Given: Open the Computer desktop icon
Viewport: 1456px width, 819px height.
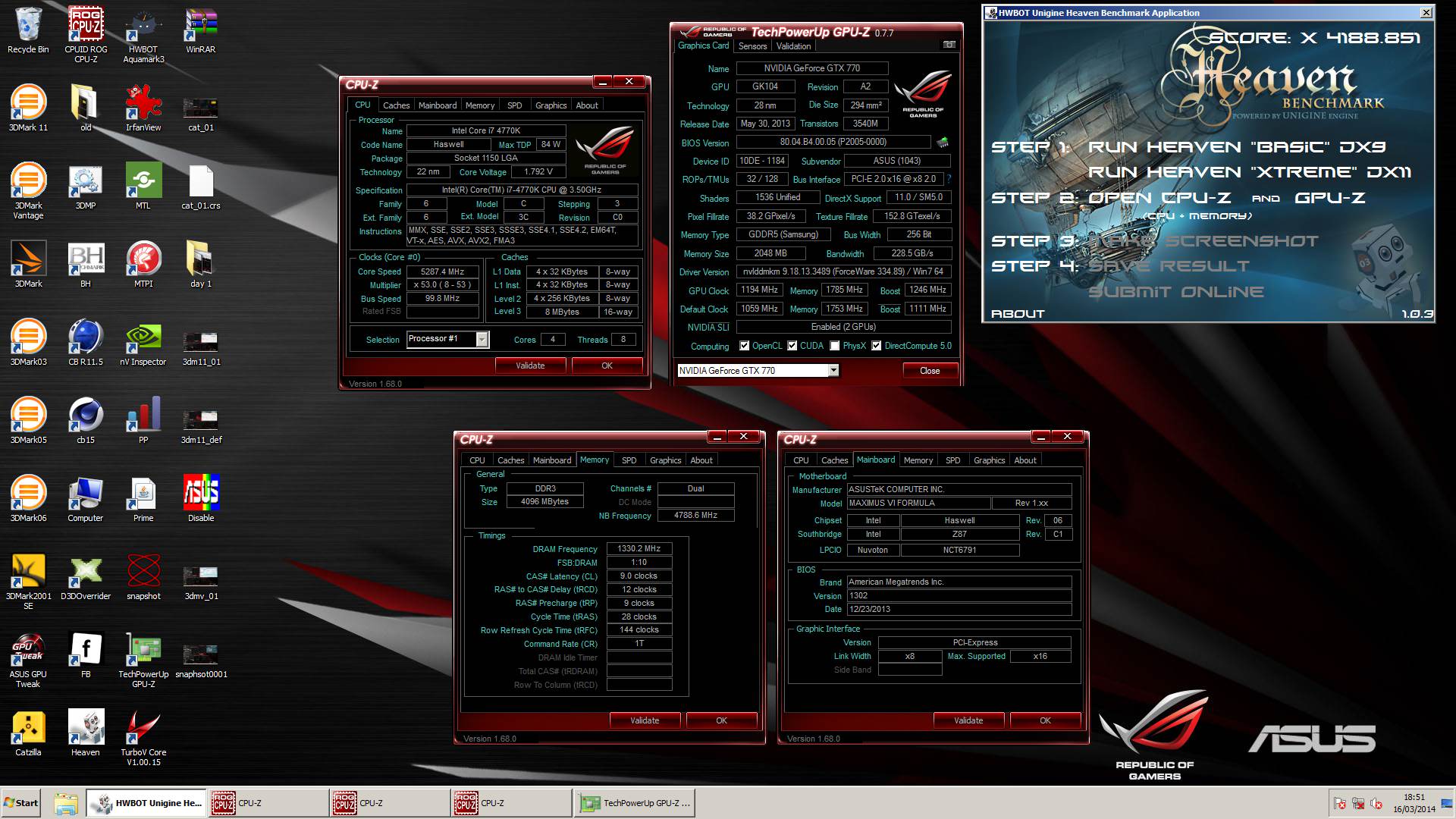Looking at the screenshot, I should point(86,499).
